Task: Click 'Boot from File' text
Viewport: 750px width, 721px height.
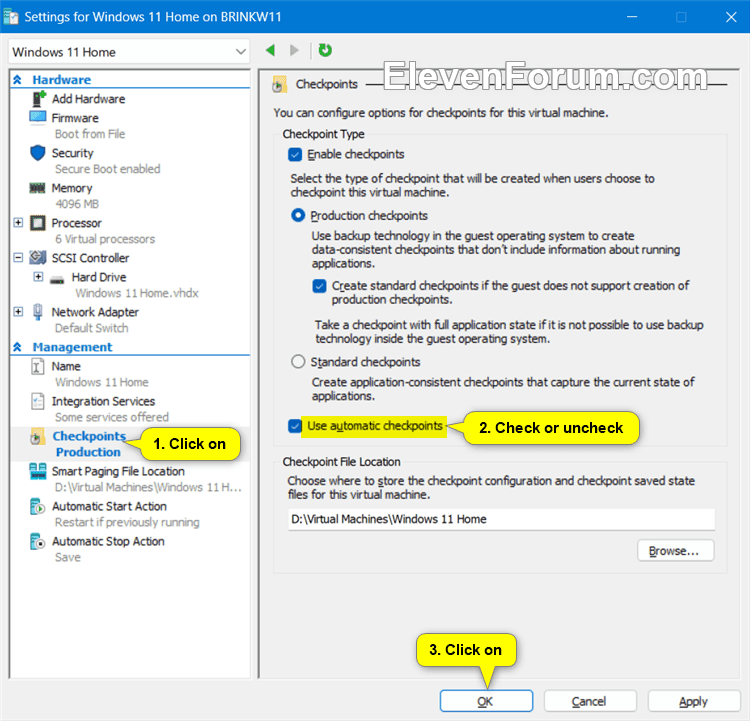Action: 90,134
